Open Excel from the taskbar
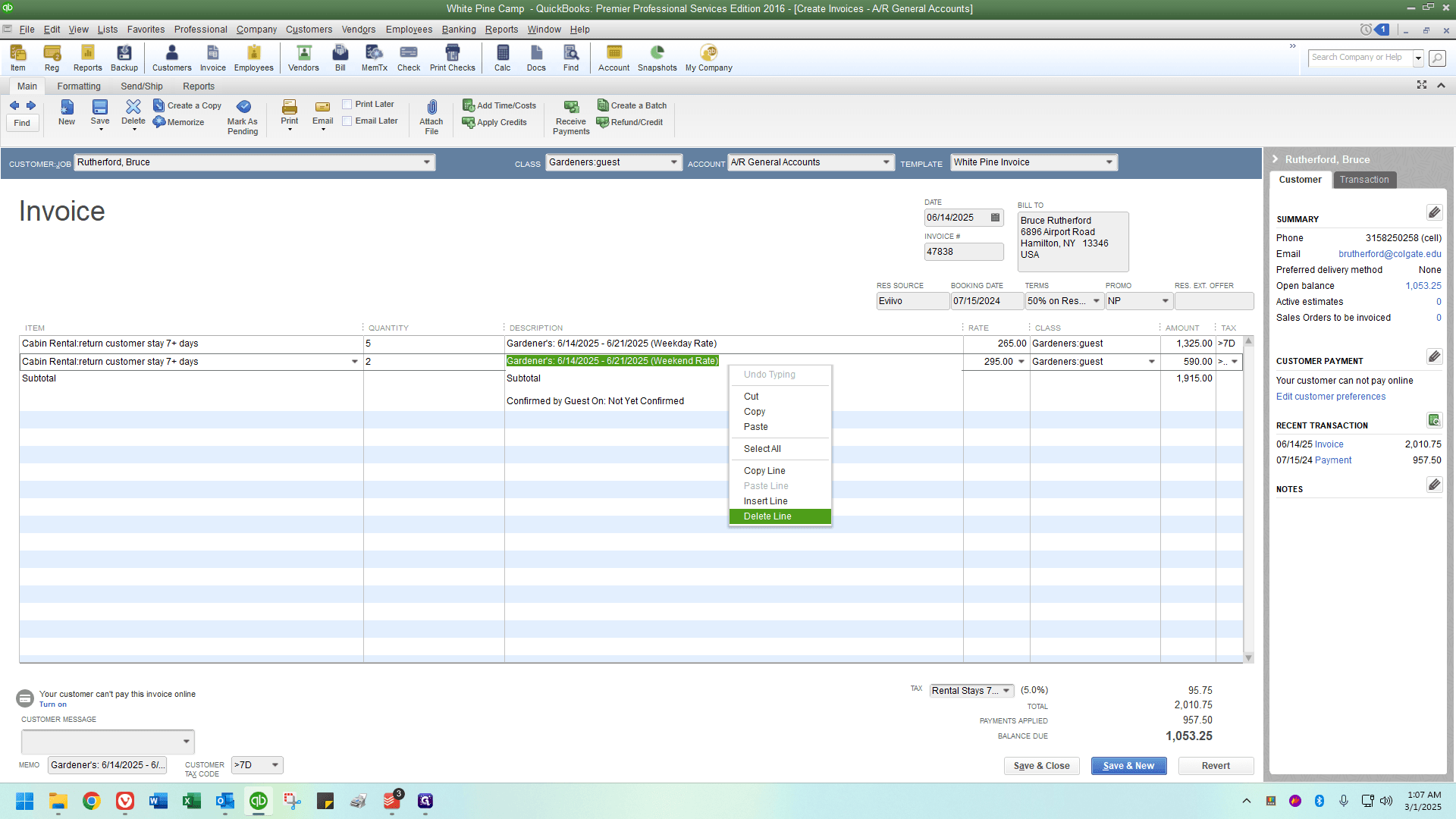This screenshot has width=1456, height=819. (192, 801)
